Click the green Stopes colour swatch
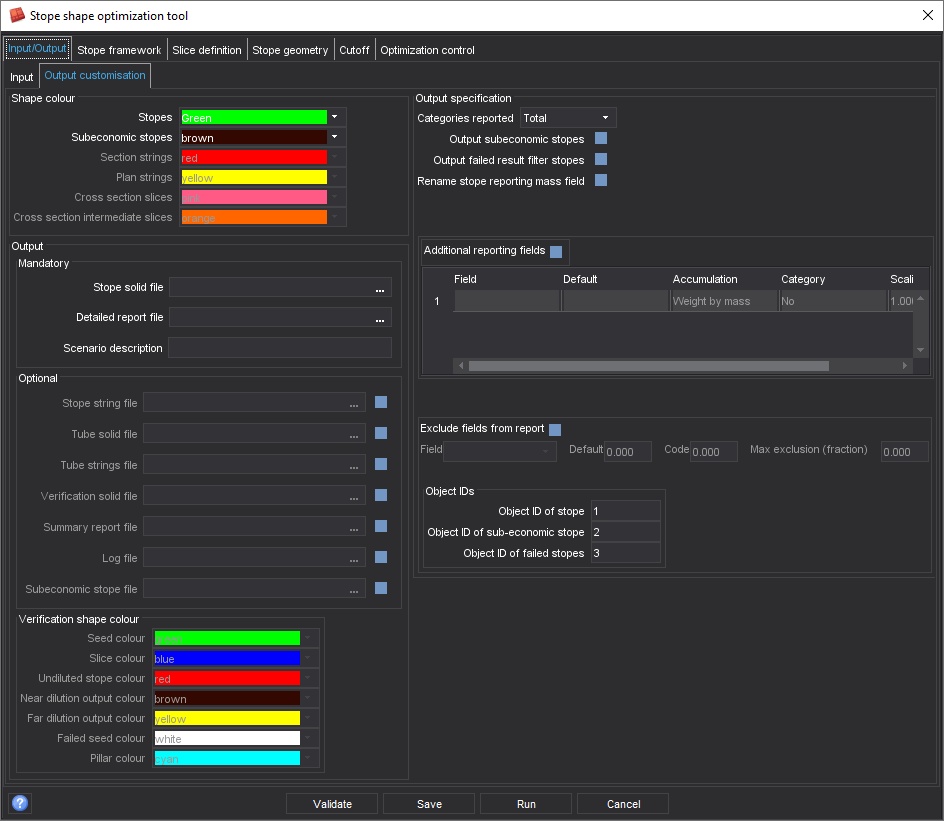 point(253,117)
